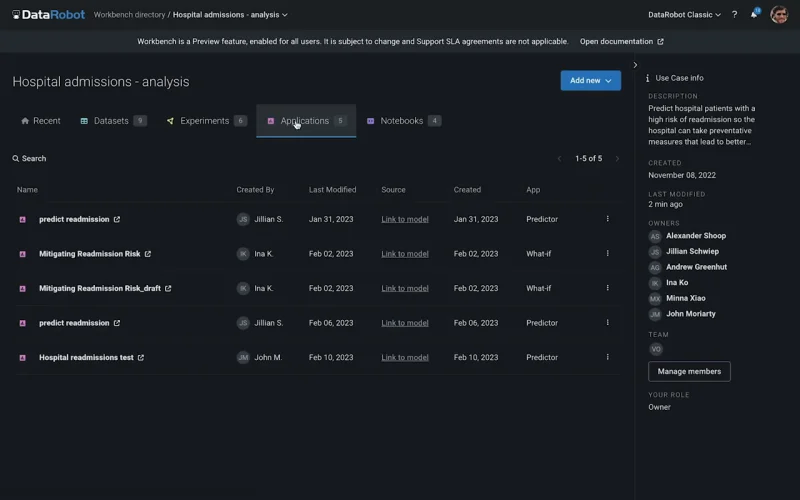The image size is (800, 500).
Task: Open the notifications bell icon
Action: [x=754, y=15]
